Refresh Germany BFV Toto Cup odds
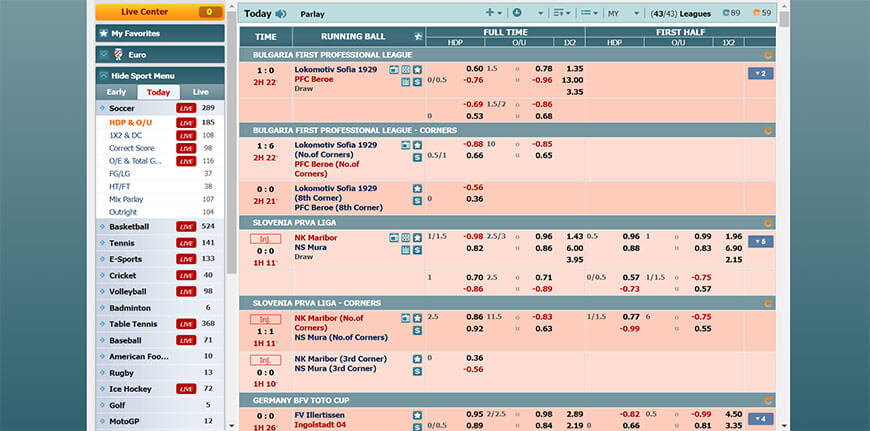 click(768, 400)
